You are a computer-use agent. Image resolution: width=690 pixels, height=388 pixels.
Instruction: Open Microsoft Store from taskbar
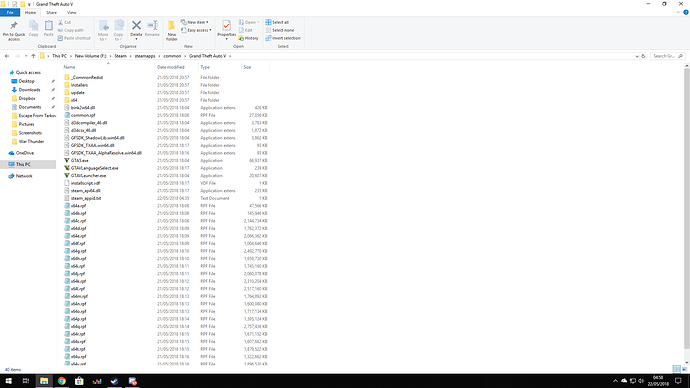pos(79,381)
